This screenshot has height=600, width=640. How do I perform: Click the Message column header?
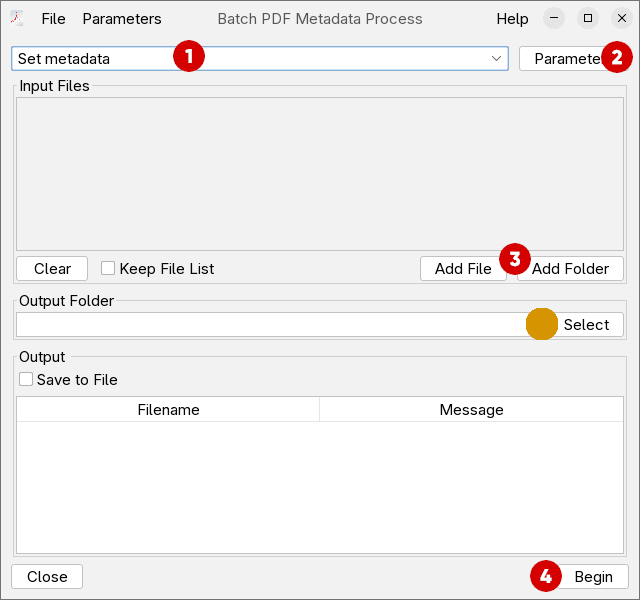tap(471, 409)
